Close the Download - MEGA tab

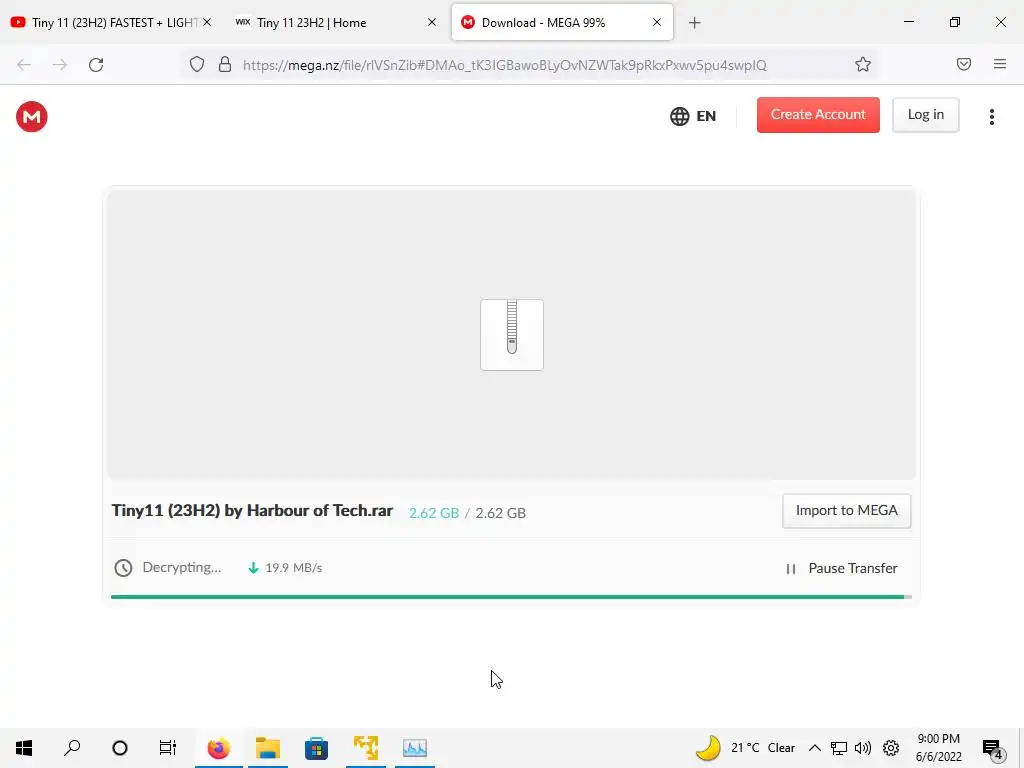[x=656, y=22]
